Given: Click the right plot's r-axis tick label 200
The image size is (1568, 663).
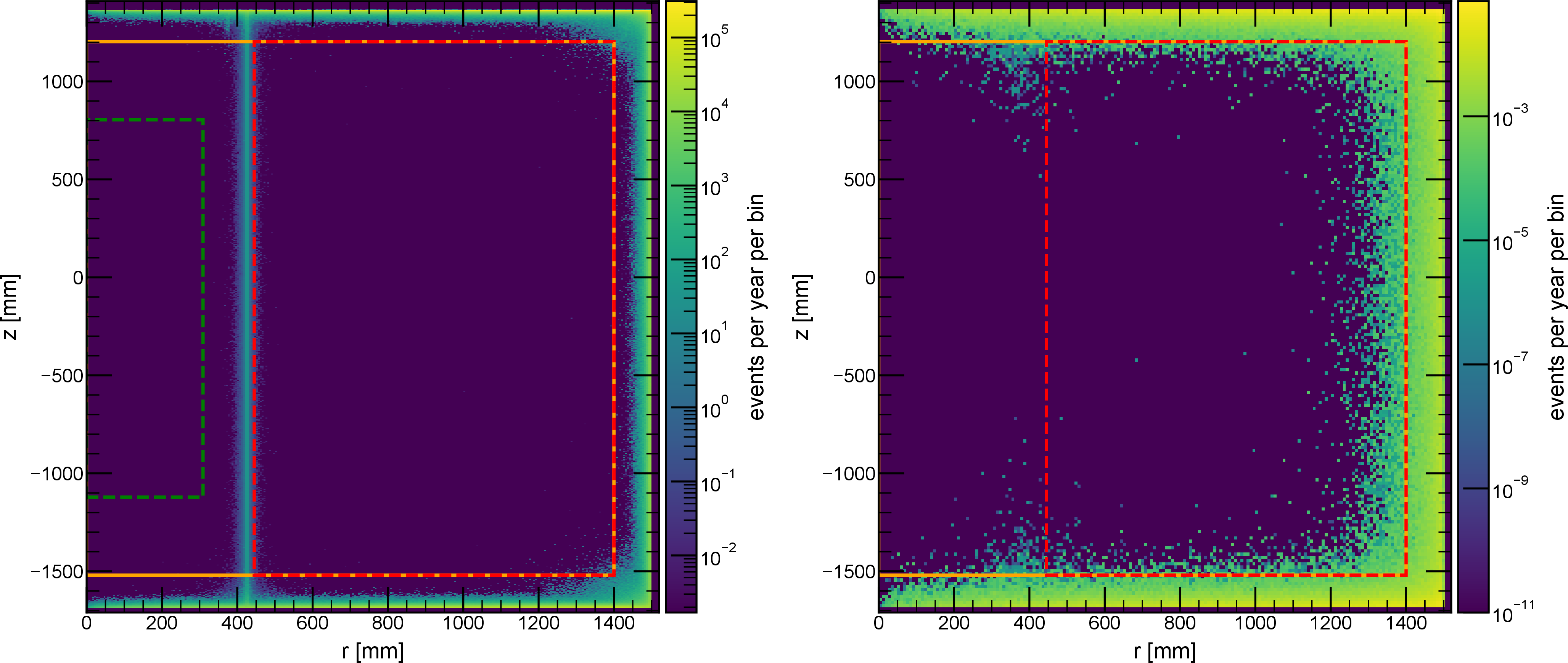Looking at the screenshot, I should pyautogui.click(x=954, y=623).
